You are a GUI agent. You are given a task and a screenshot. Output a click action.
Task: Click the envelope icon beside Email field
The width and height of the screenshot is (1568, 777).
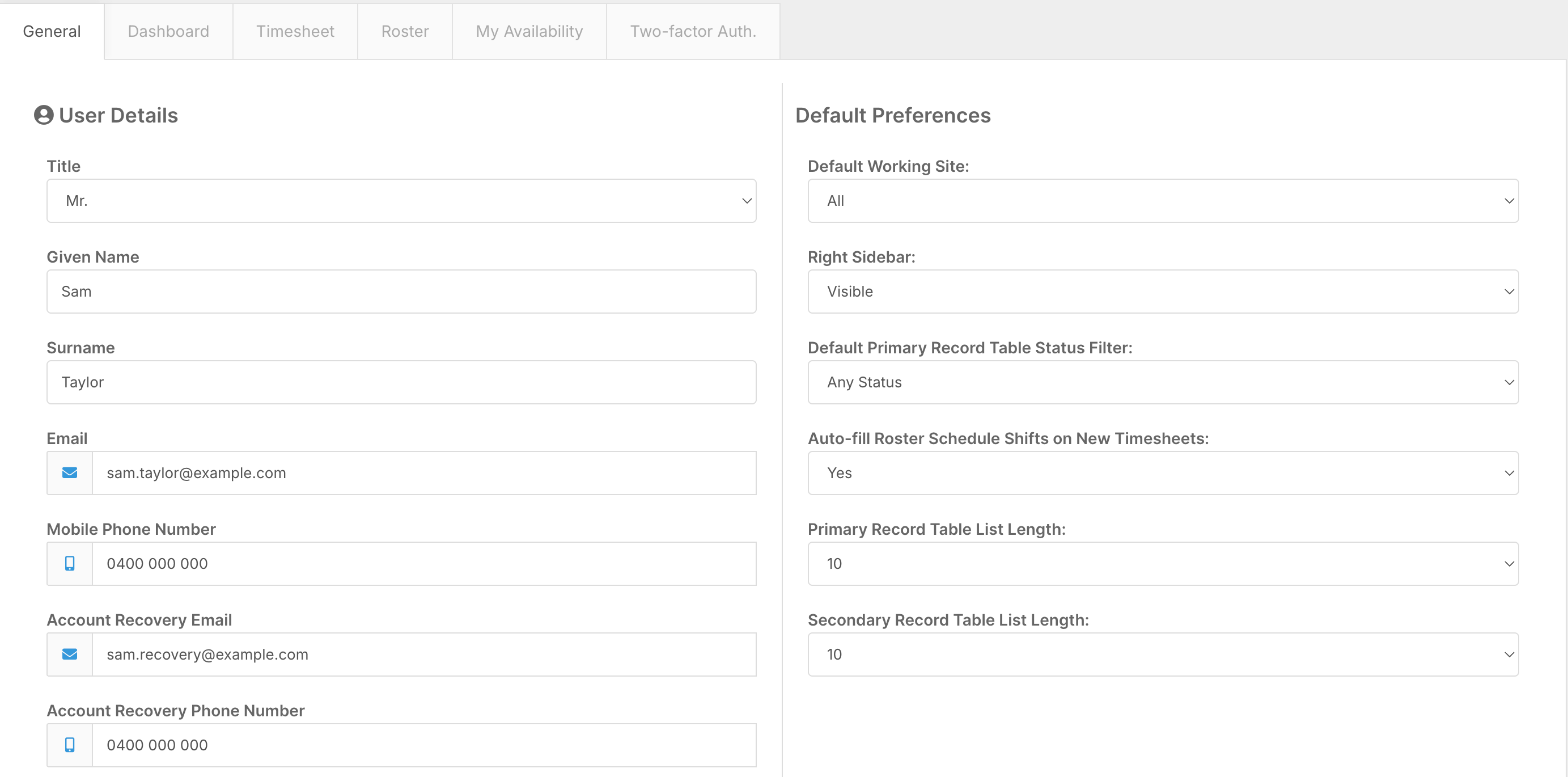click(70, 473)
